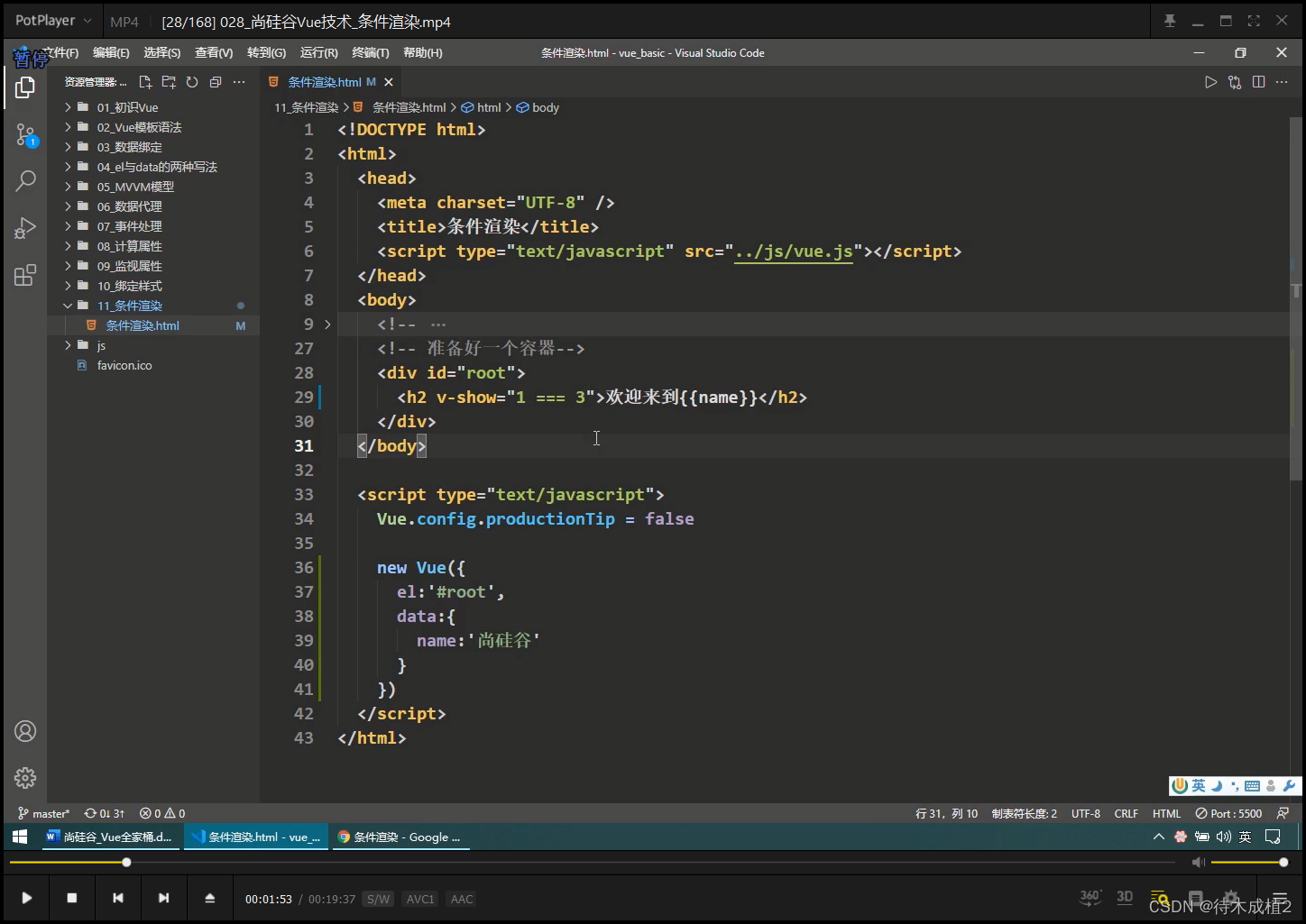Run the code with play icon
Image resolution: width=1306 pixels, height=924 pixels.
1210,82
